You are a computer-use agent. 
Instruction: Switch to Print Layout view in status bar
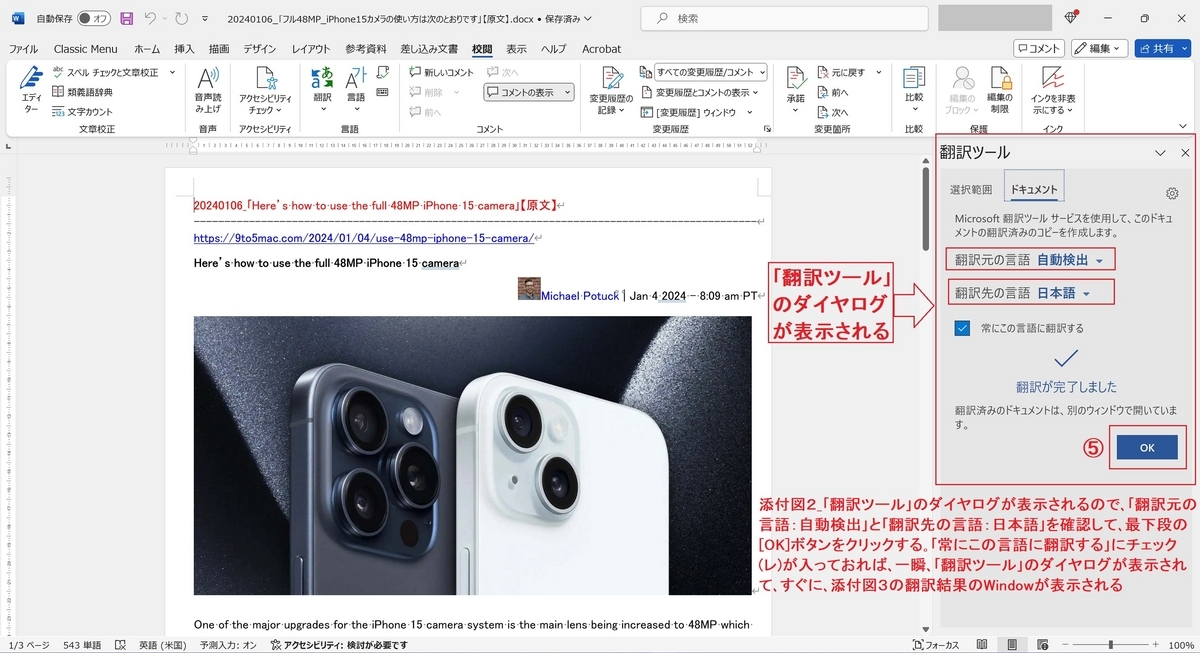coord(1013,645)
